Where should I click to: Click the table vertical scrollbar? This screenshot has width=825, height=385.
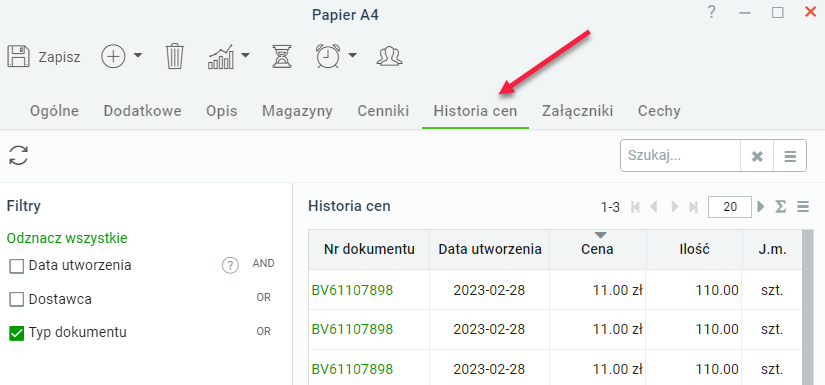pyautogui.click(x=808, y=308)
